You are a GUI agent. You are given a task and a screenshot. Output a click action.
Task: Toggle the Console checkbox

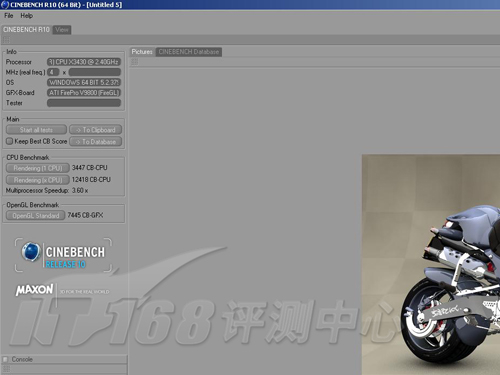coord(5,359)
